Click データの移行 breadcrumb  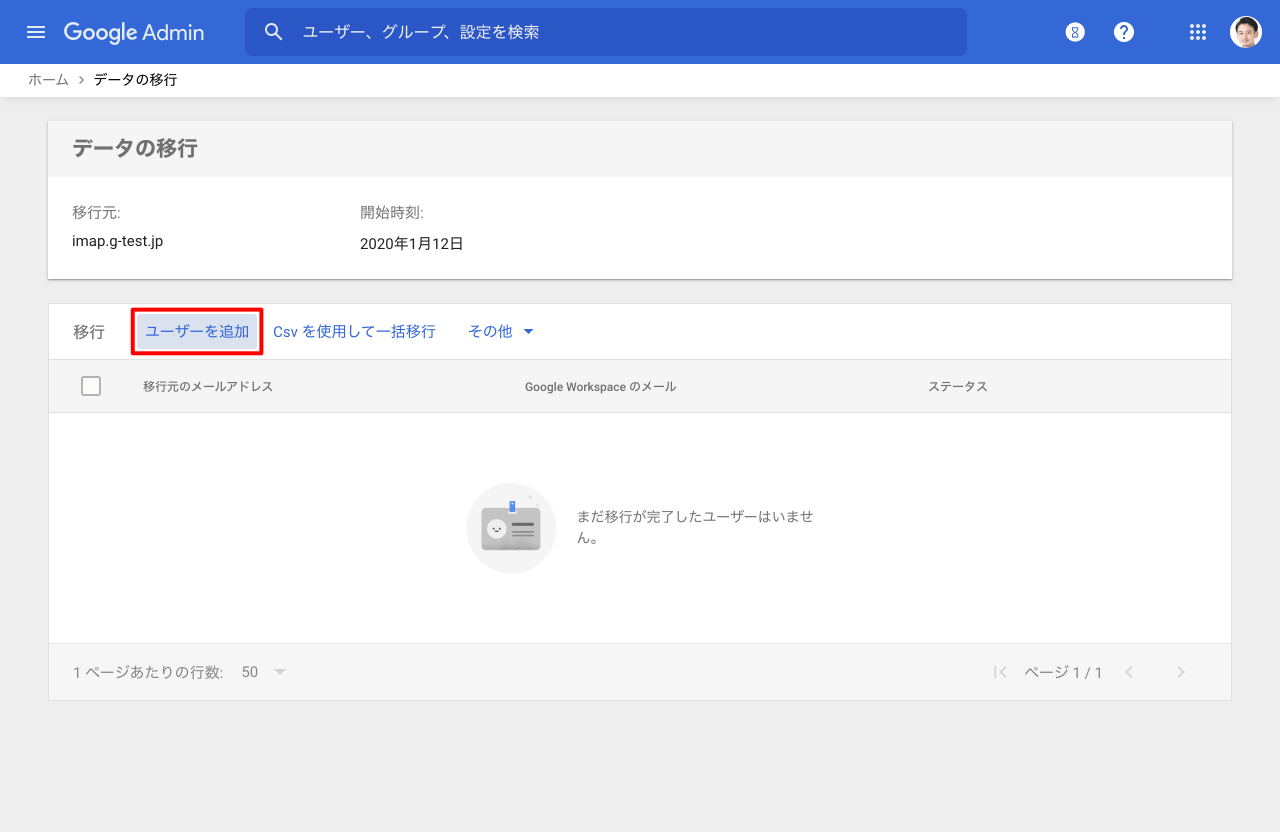tap(135, 80)
